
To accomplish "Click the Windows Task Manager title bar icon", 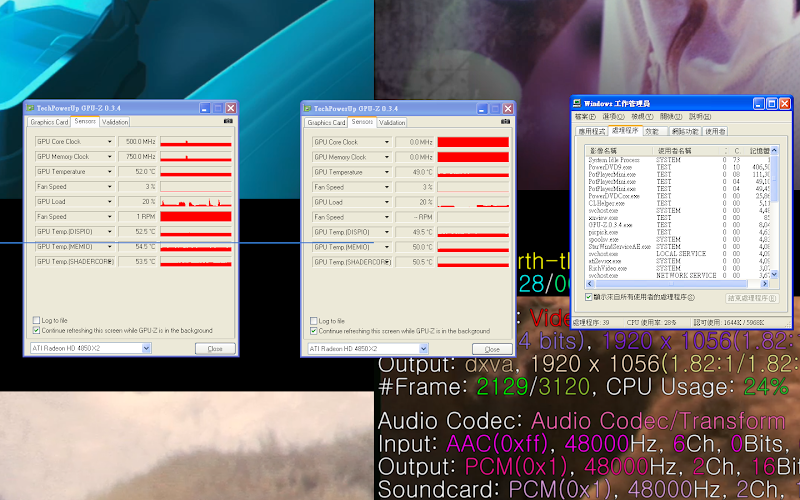I will pyautogui.click(x=577, y=103).
